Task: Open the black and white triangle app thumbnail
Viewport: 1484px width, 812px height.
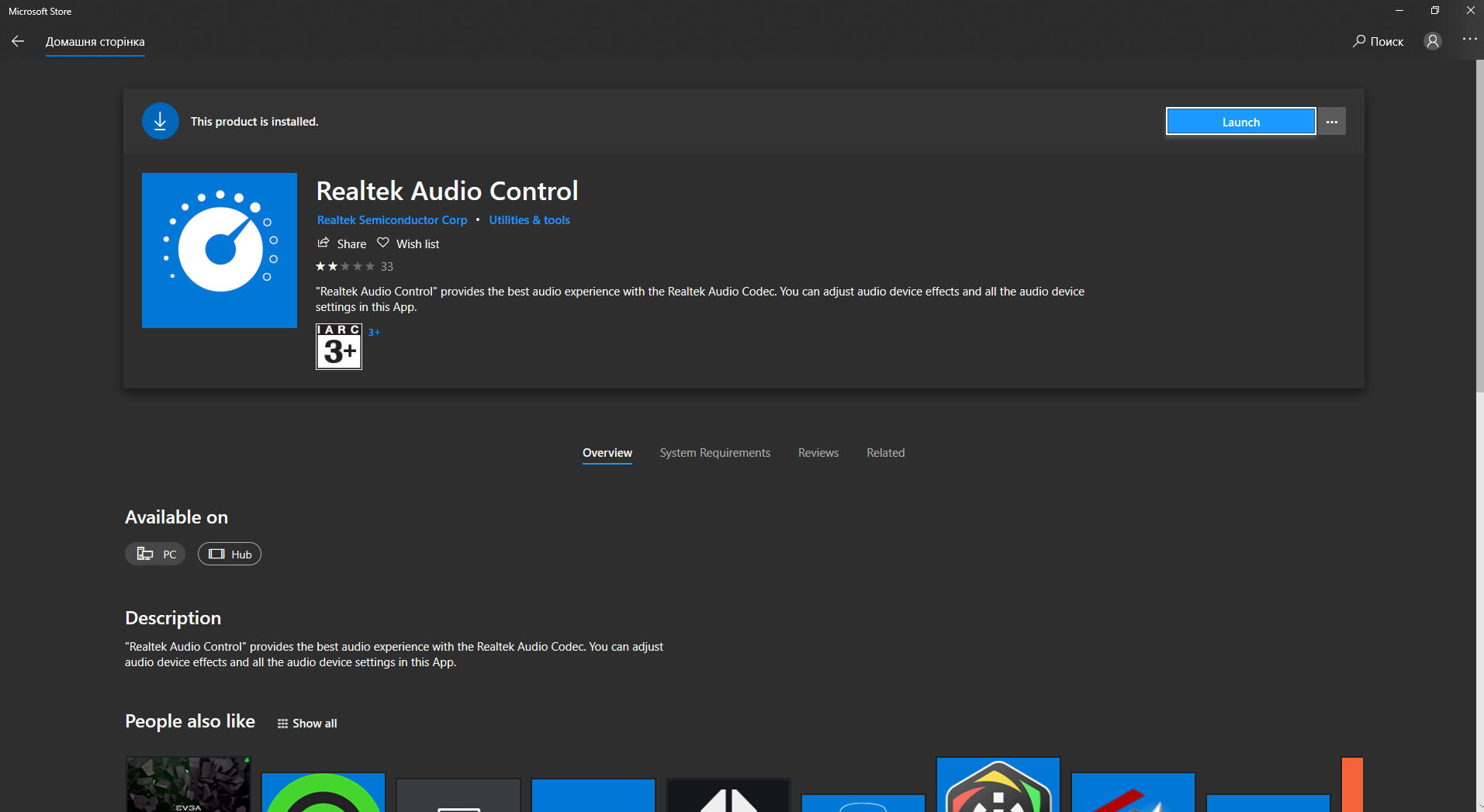Action: (728, 796)
